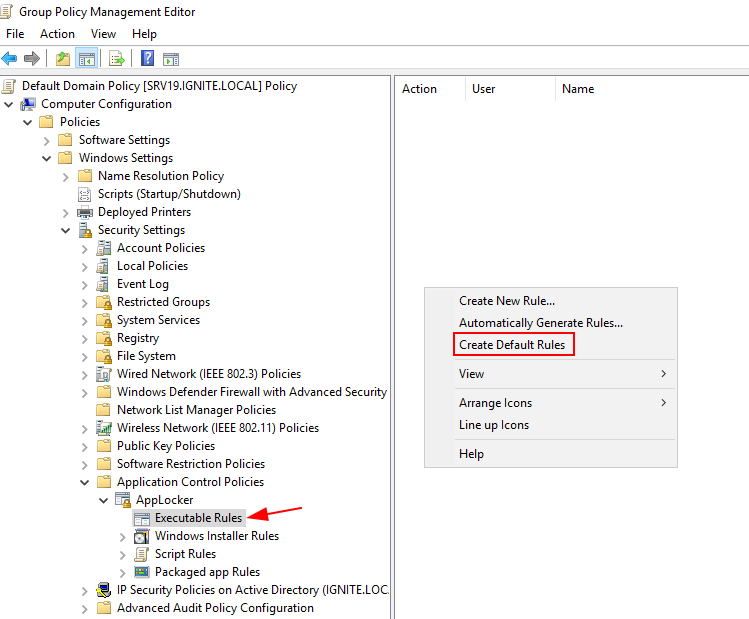Open the Action menu
Image resolution: width=749 pixels, height=619 pixels.
(x=57, y=34)
